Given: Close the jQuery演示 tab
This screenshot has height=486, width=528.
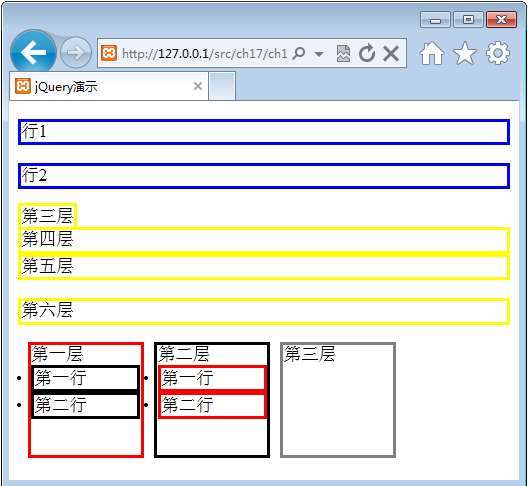Looking at the screenshot, I should (198, 86).
